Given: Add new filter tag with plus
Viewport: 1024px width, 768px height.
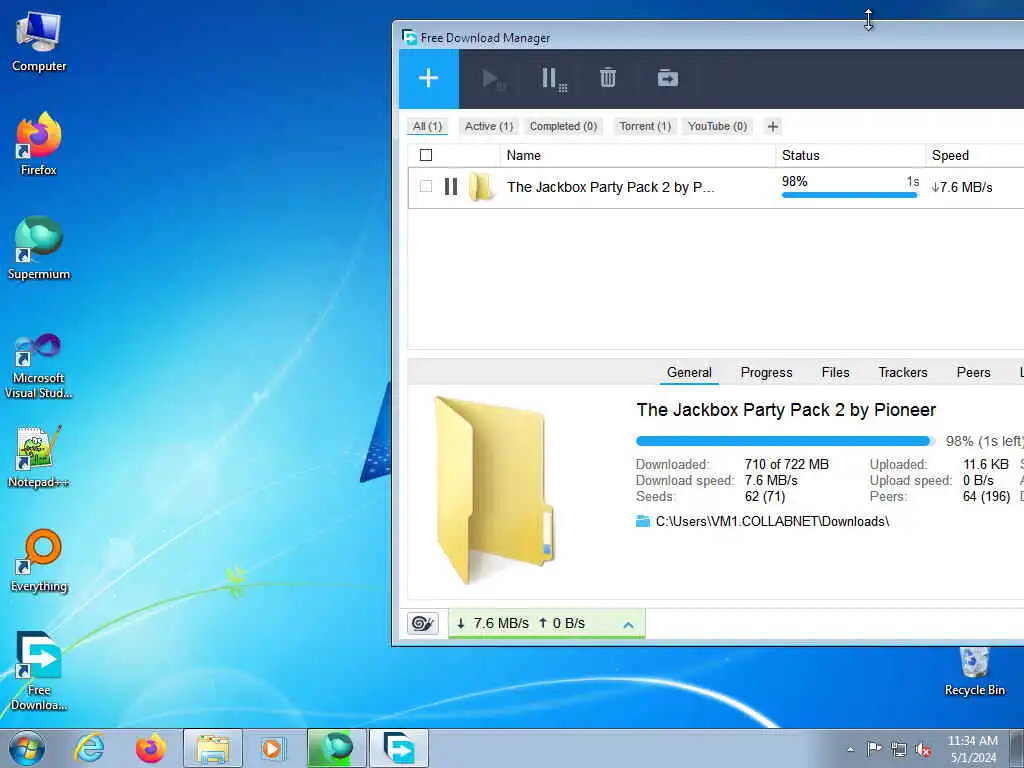Looking at the screenshot, I should 773,127.
